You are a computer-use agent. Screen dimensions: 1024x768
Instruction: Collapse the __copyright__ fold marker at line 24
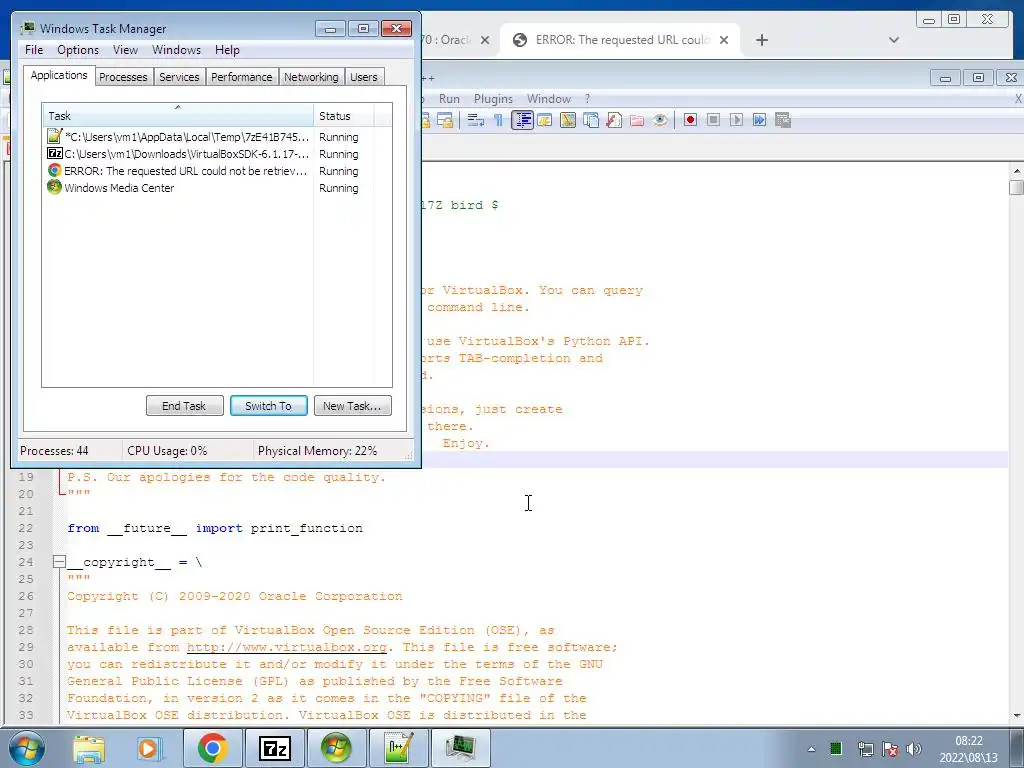tap(59, 562)
